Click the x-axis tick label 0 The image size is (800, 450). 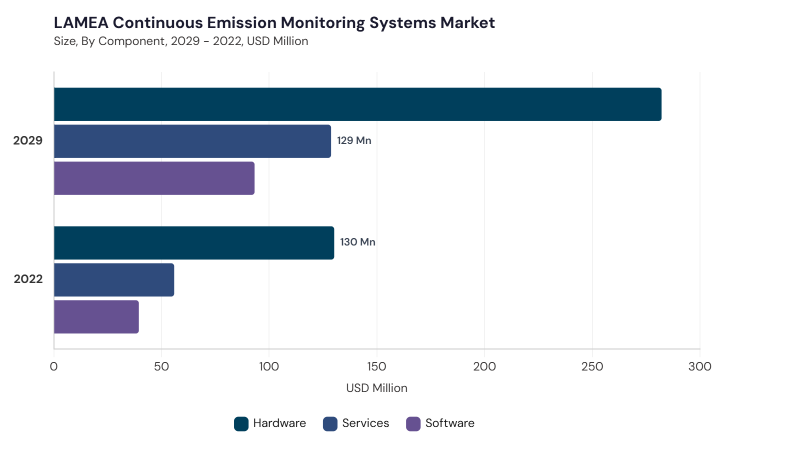pyautogui.click(x=54, y=367)
